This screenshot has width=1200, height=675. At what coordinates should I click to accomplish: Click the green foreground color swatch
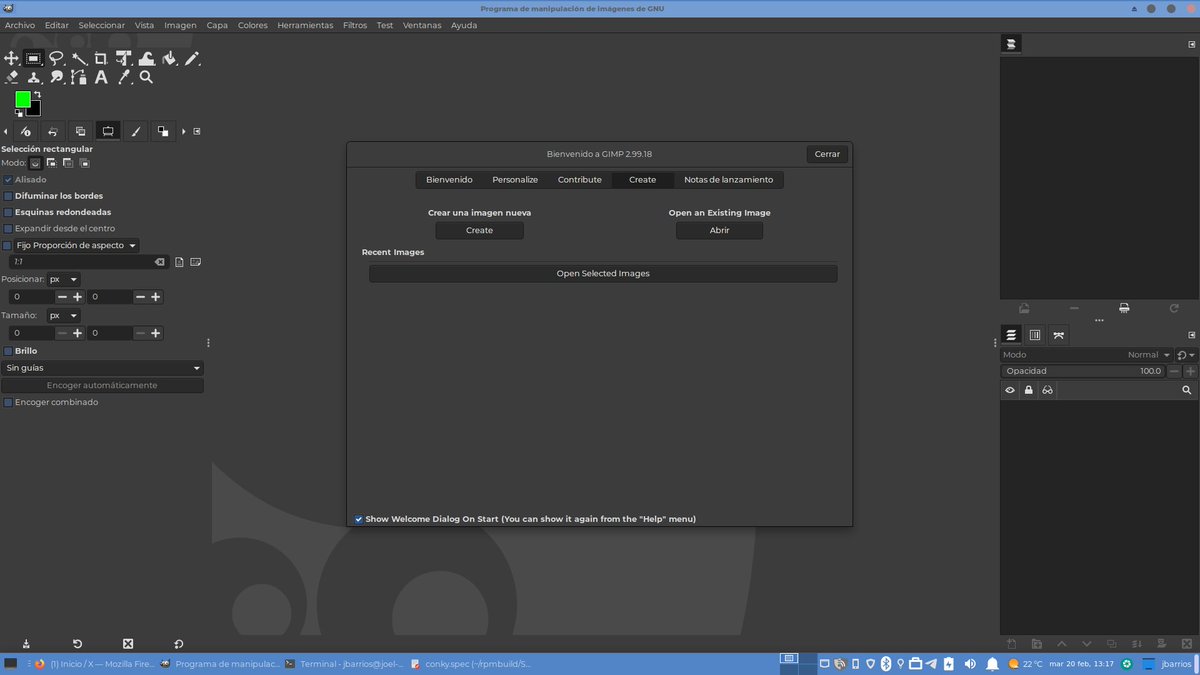coord(21,98)
